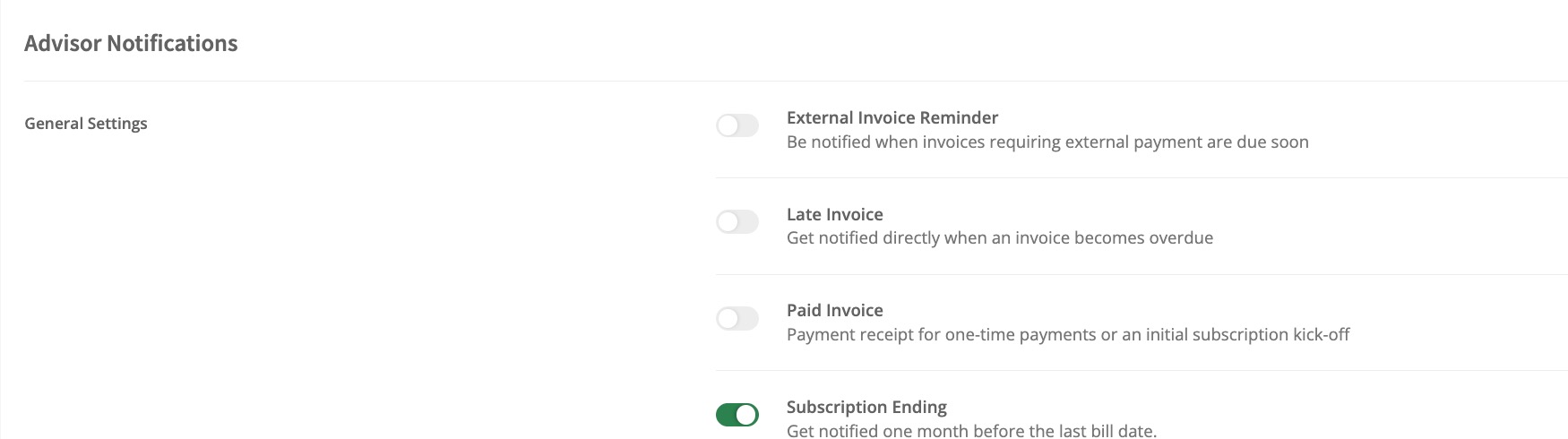This screenshot has width=1568, height=439.
Task: Click the one-time payments receipt description
Action: 1068,334
